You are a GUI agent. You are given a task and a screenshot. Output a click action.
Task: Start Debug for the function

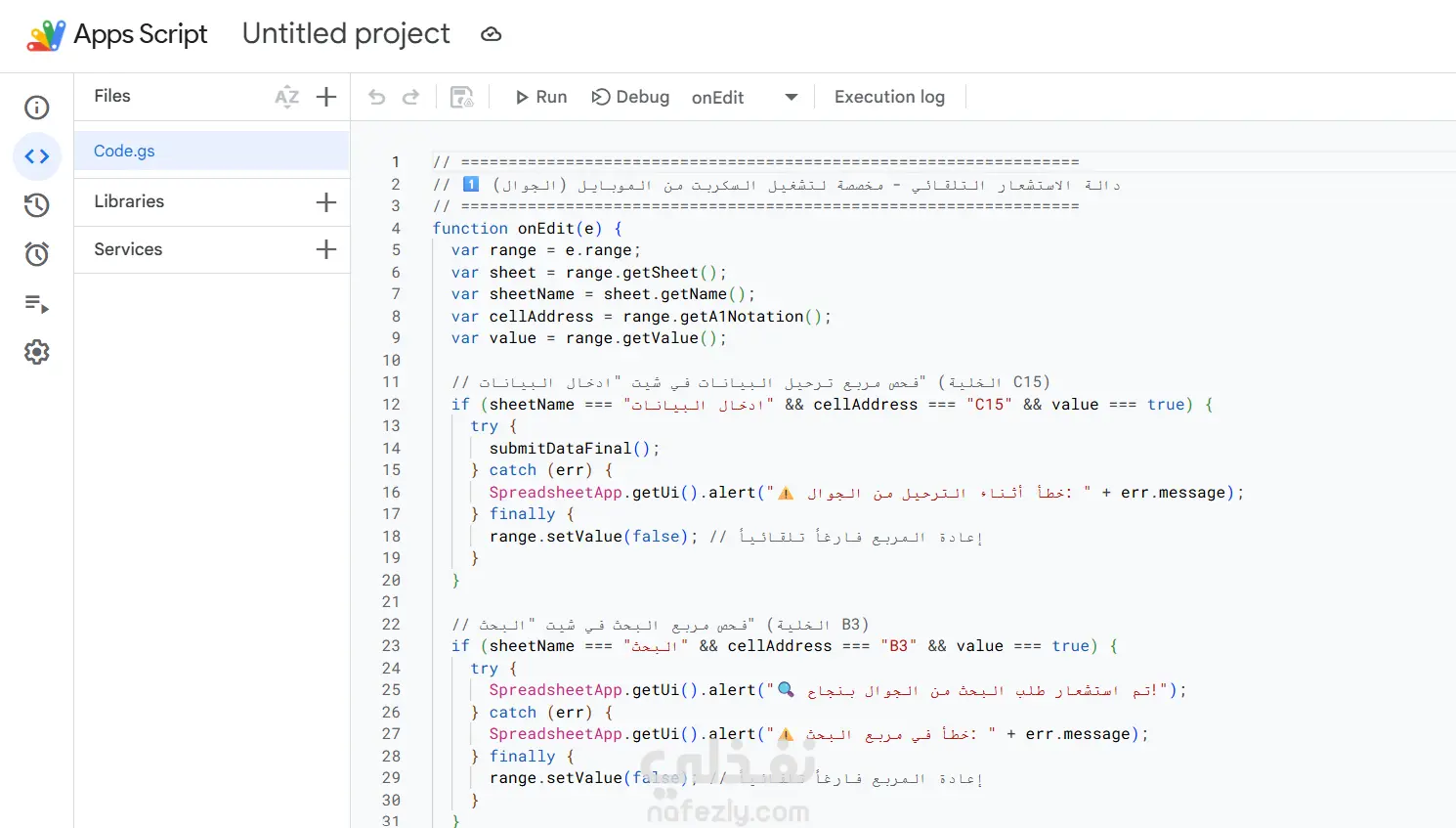click(630, 97)
